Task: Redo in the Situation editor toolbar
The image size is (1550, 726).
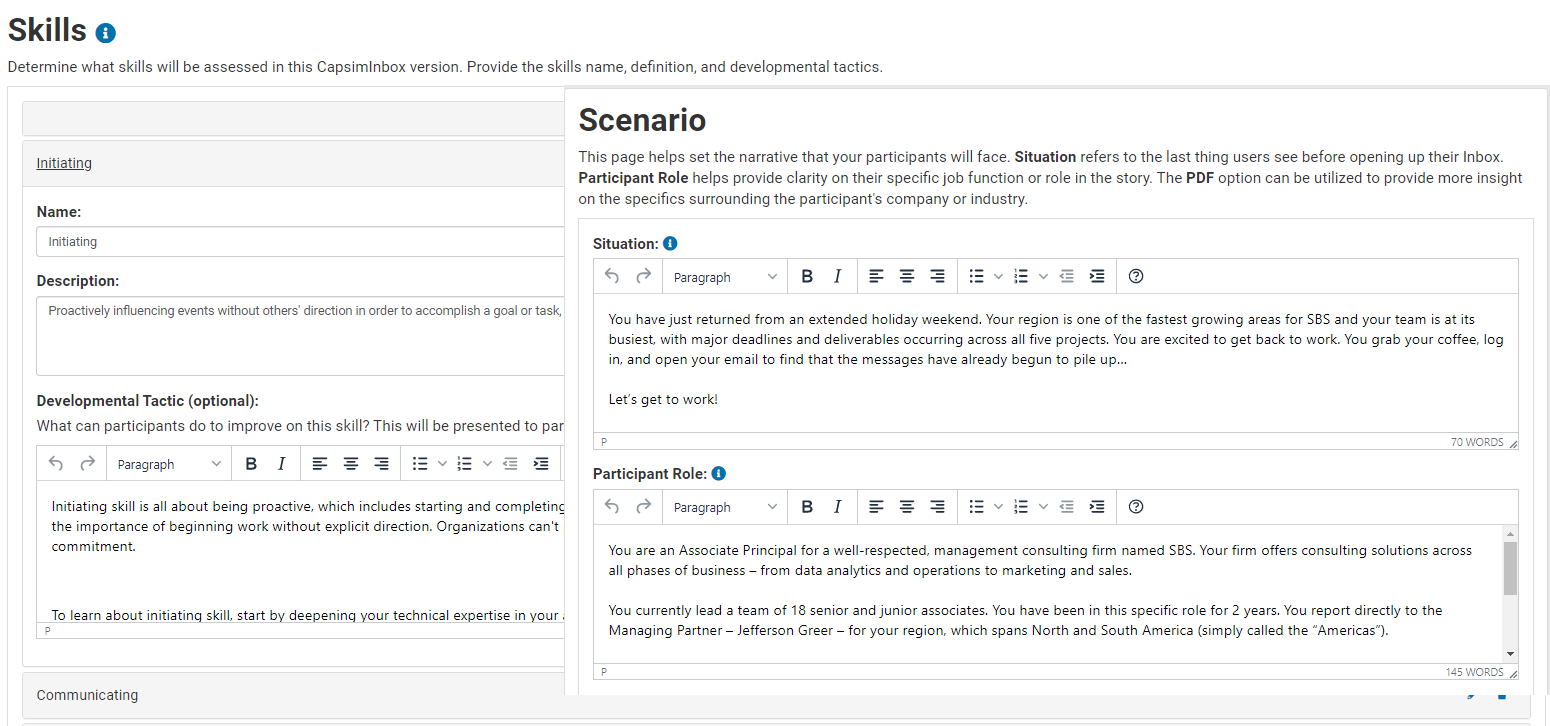Action: pos(643,277)
